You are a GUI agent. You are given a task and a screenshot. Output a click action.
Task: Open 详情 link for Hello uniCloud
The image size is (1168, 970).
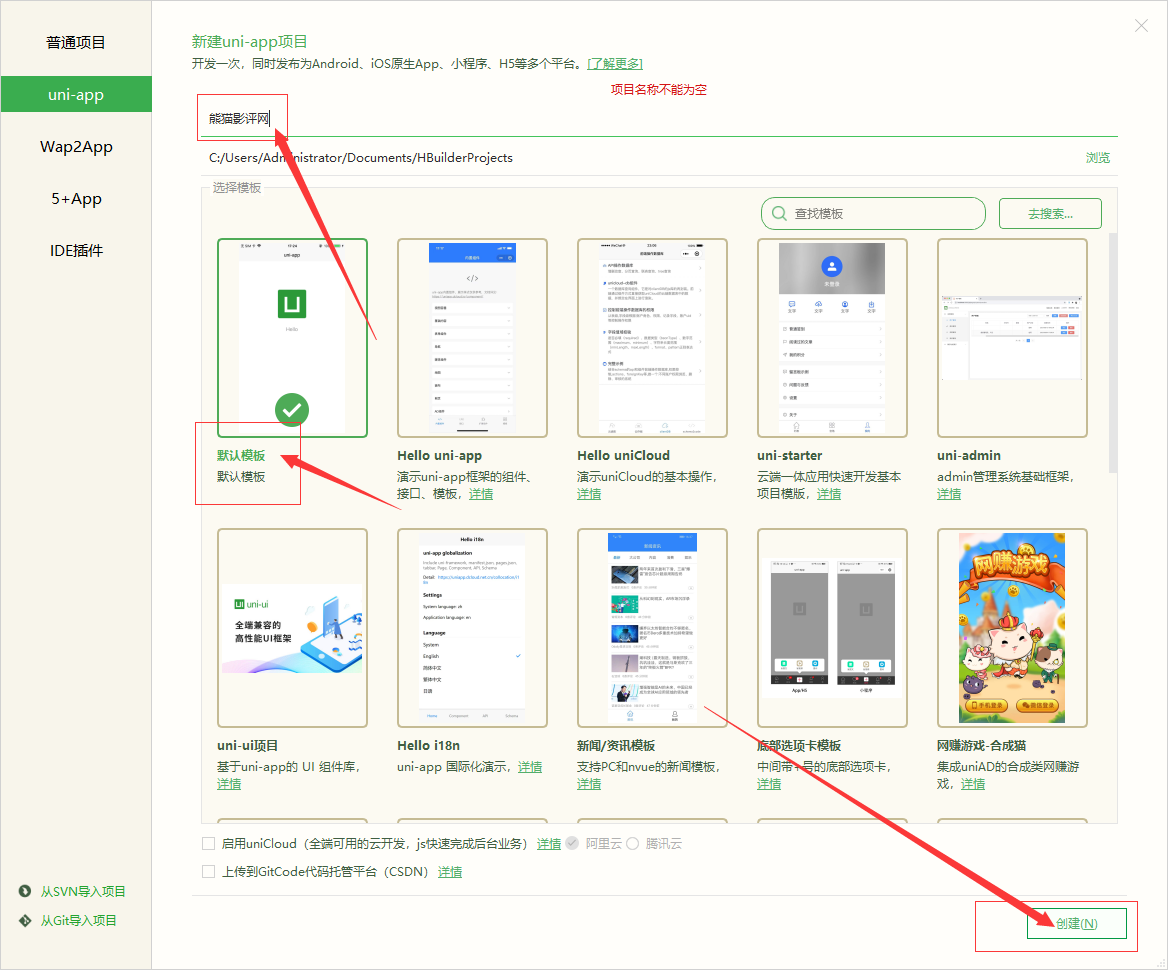click(588, 494)
